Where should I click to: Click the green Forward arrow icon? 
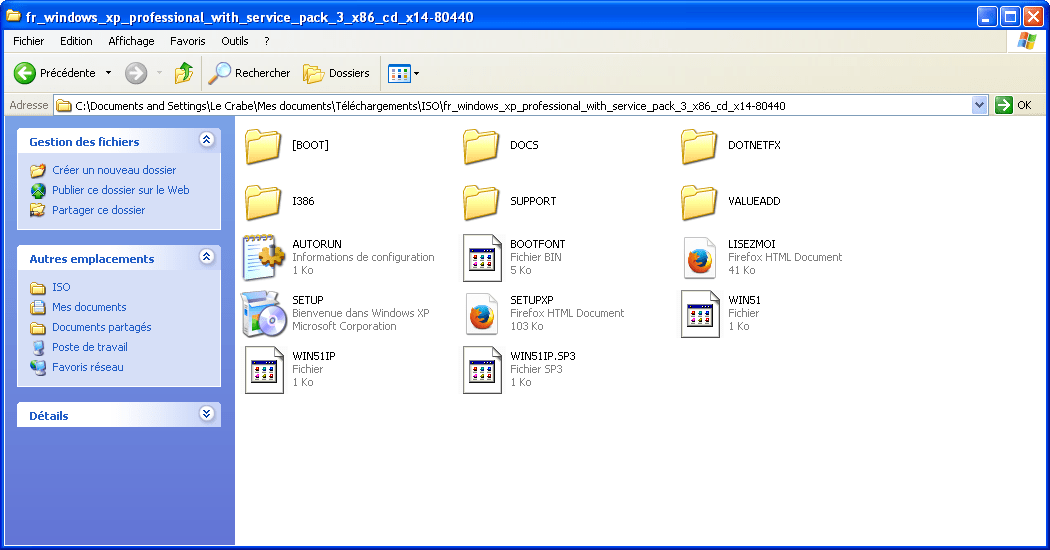[x=136, y=73]
